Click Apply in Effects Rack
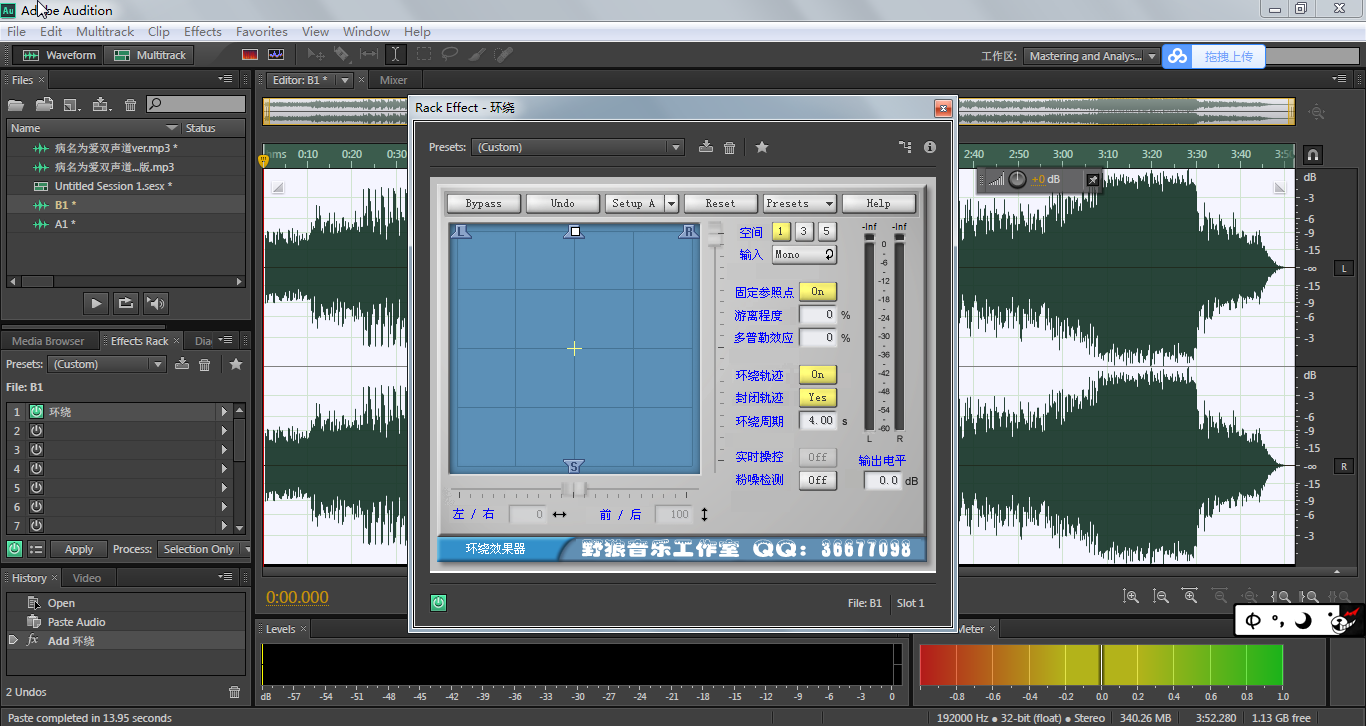 [x=79, y=549]
